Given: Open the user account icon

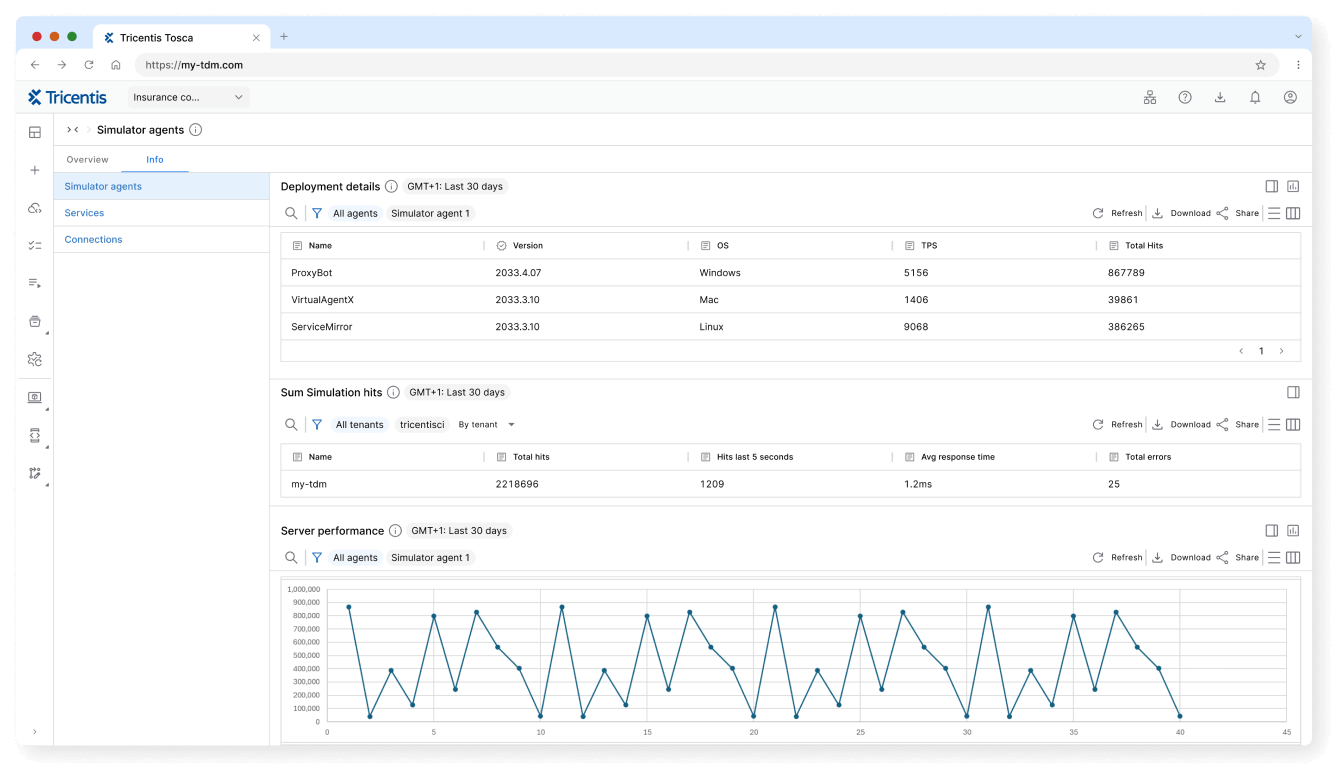Looking at the screenshot, I should click(1290, 97).
